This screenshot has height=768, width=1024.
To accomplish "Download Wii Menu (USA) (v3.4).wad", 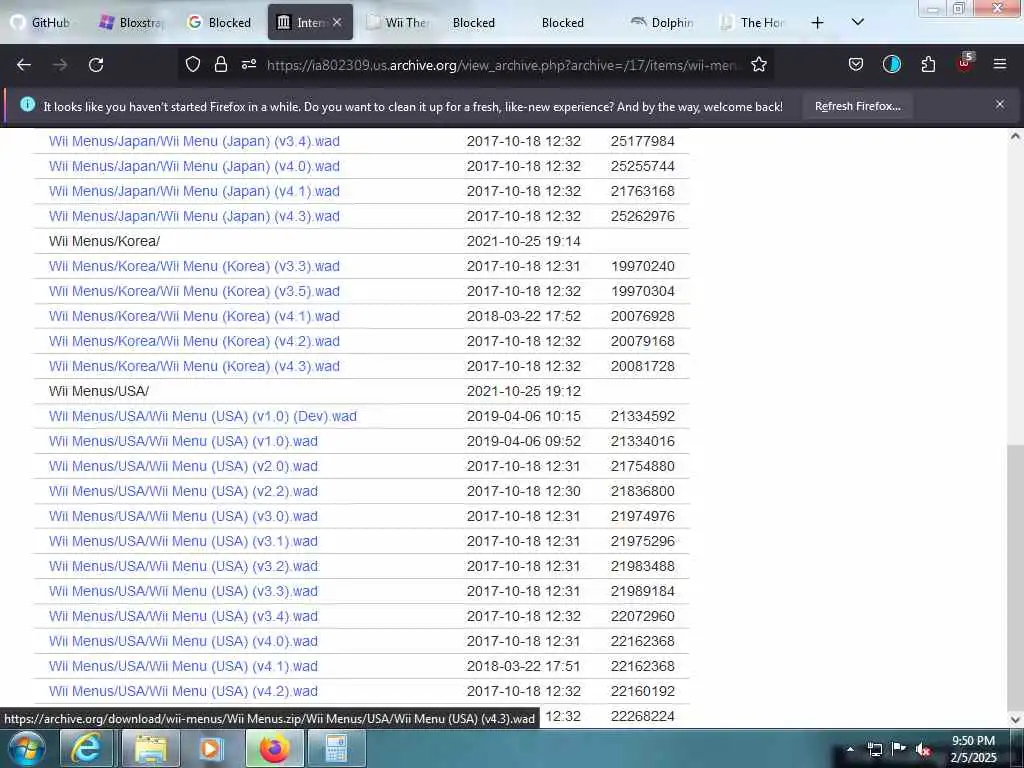I will pyautogui.click(x=183, y=616).
